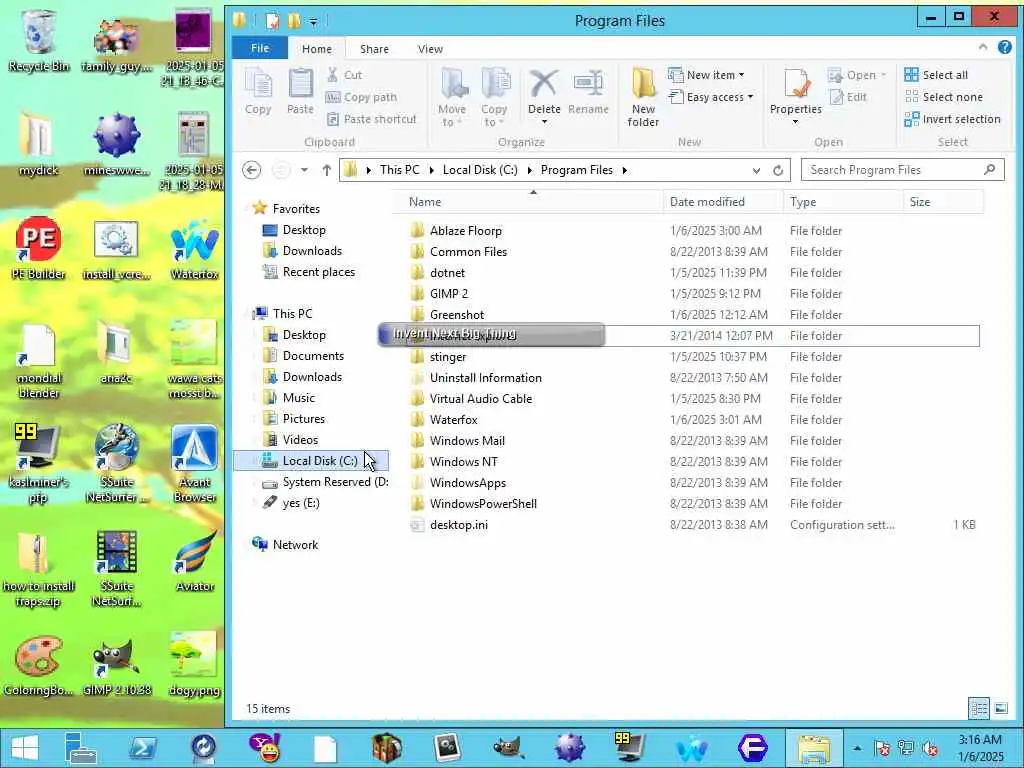This screenshot has width=1024, height=768.
Task: Click Open in the Open group
Action: 857,75
